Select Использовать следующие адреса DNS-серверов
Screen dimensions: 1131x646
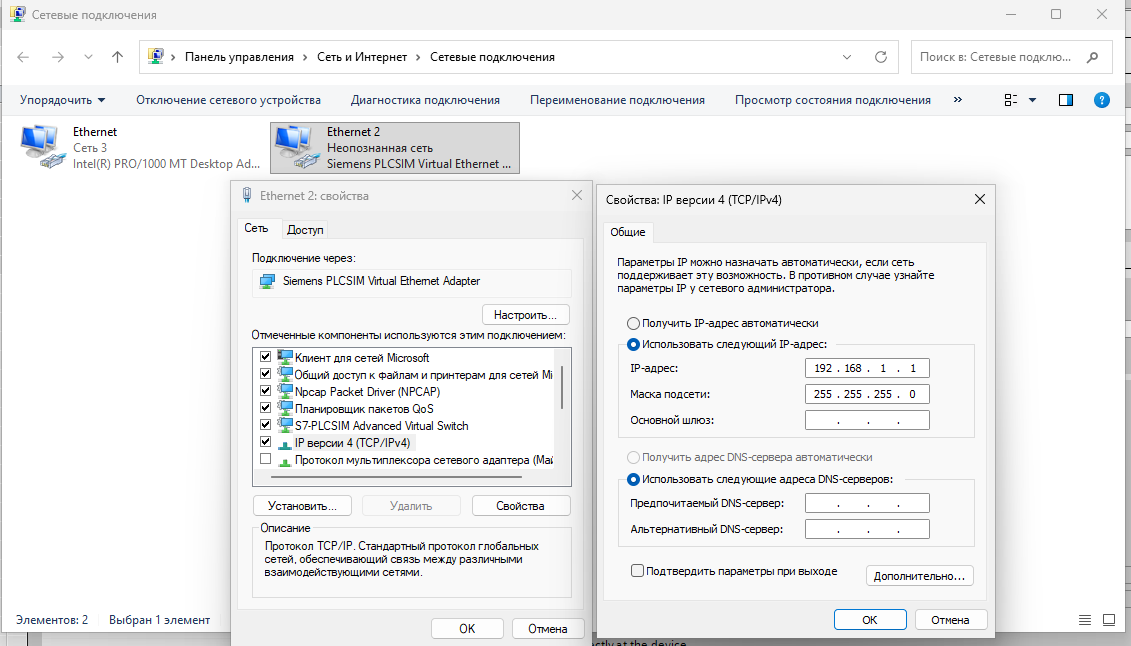(633, 479)
